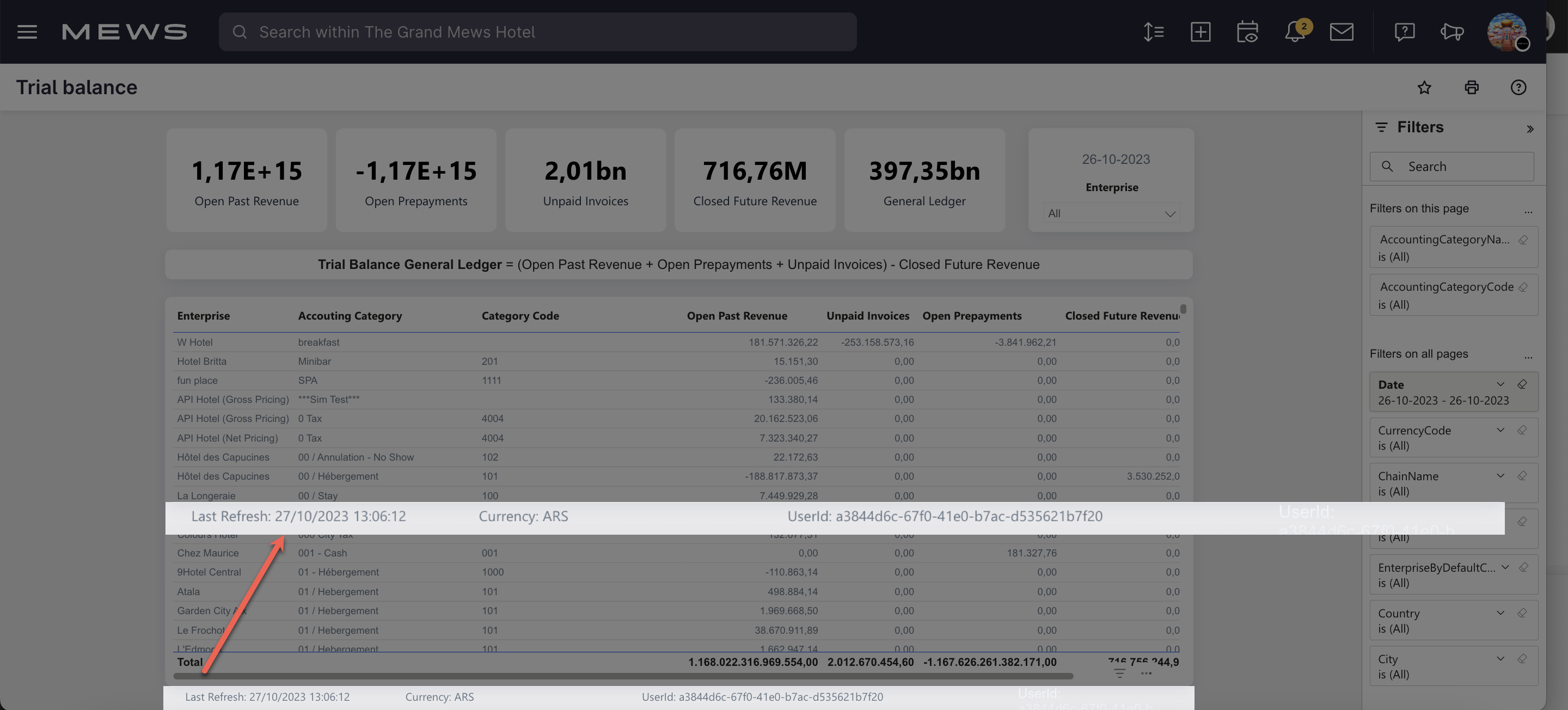This screenshot has height=710, width=1568.
Task: Mark Trial balance as favorite star
Action: coord(1424,88)
